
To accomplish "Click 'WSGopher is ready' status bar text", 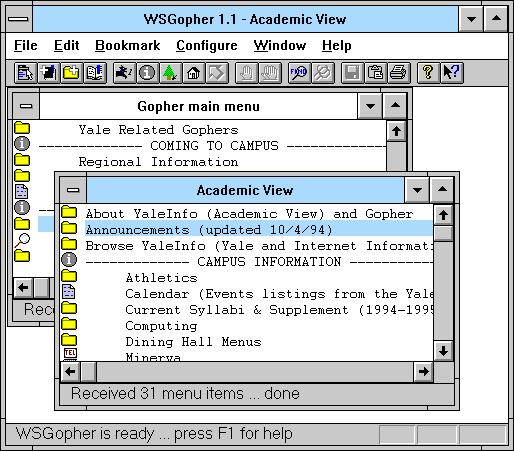I will point(154,434).
